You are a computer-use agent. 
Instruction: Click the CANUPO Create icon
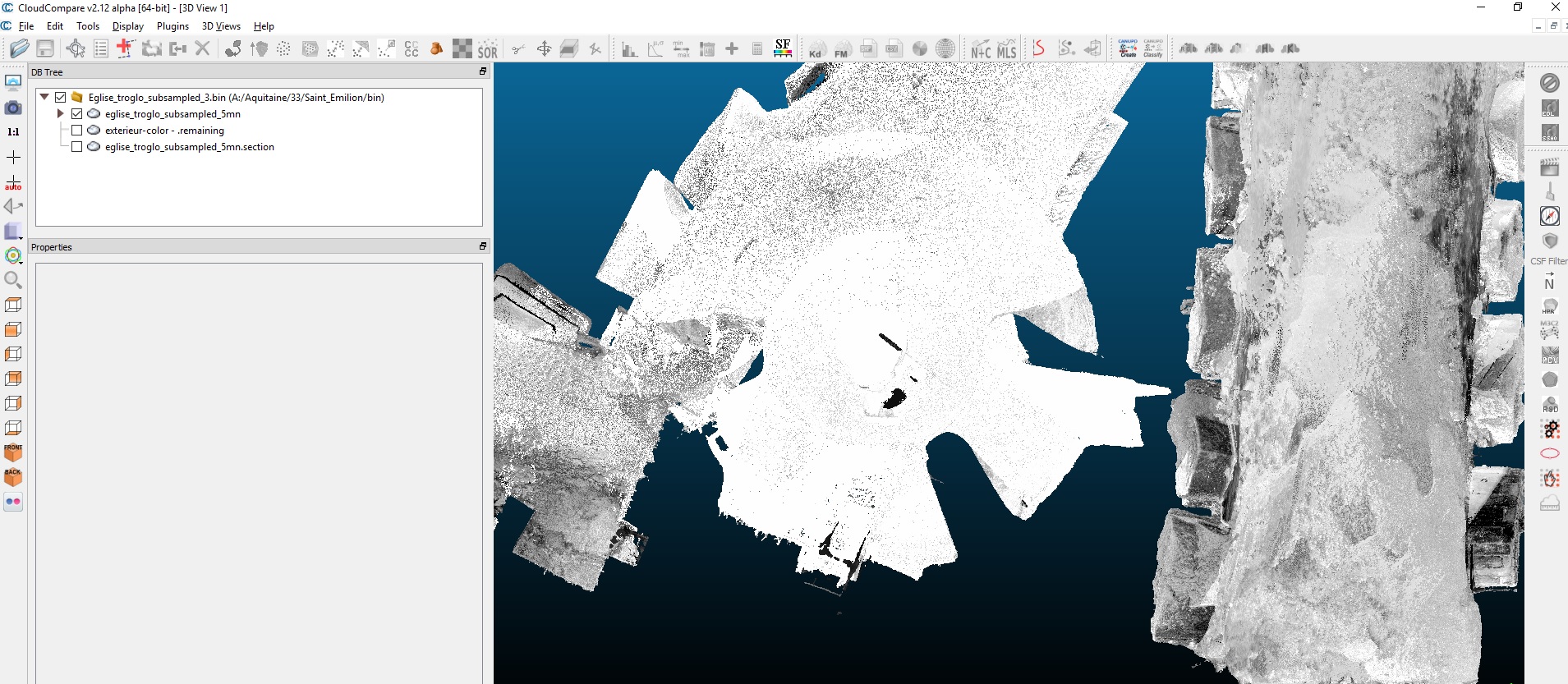[x=1128, y=48]
